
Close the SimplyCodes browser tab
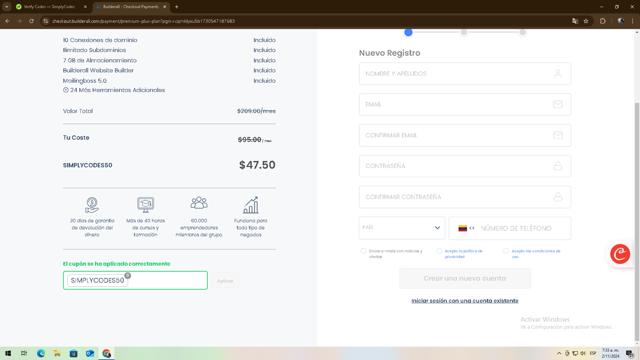coord(85,7)
